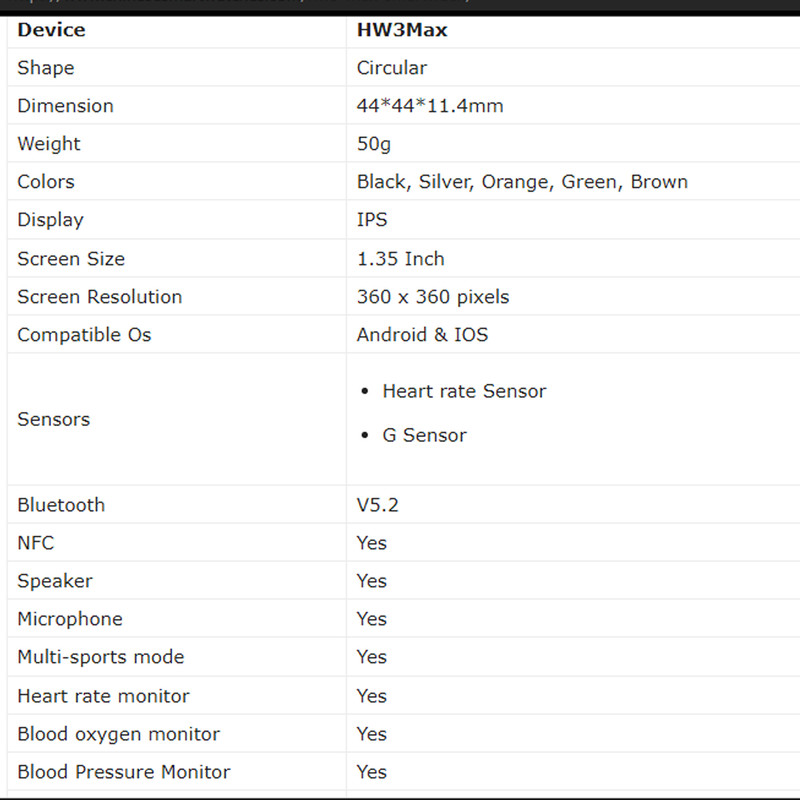Click the Blood oxygen monitor label
800x800 pixels.
(x=118, y=734)
